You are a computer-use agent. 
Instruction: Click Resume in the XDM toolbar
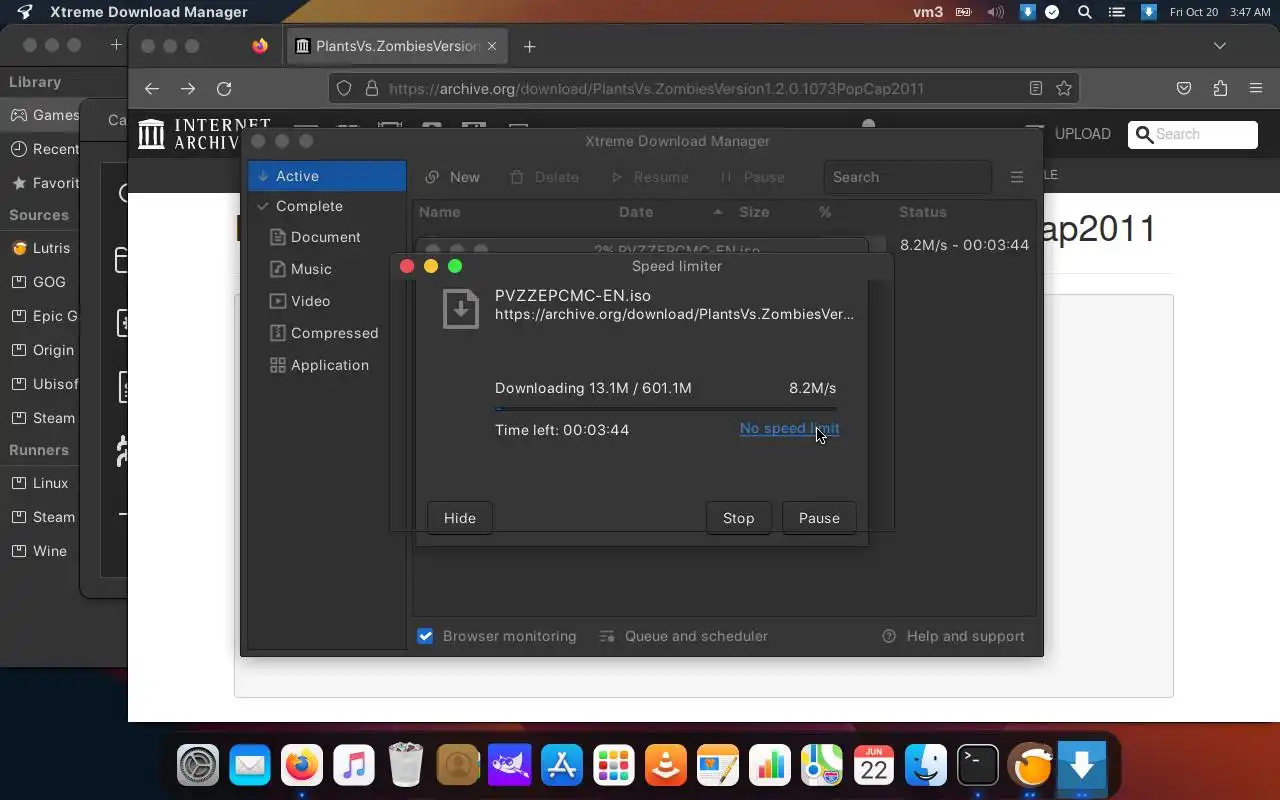tap(649, 177)
